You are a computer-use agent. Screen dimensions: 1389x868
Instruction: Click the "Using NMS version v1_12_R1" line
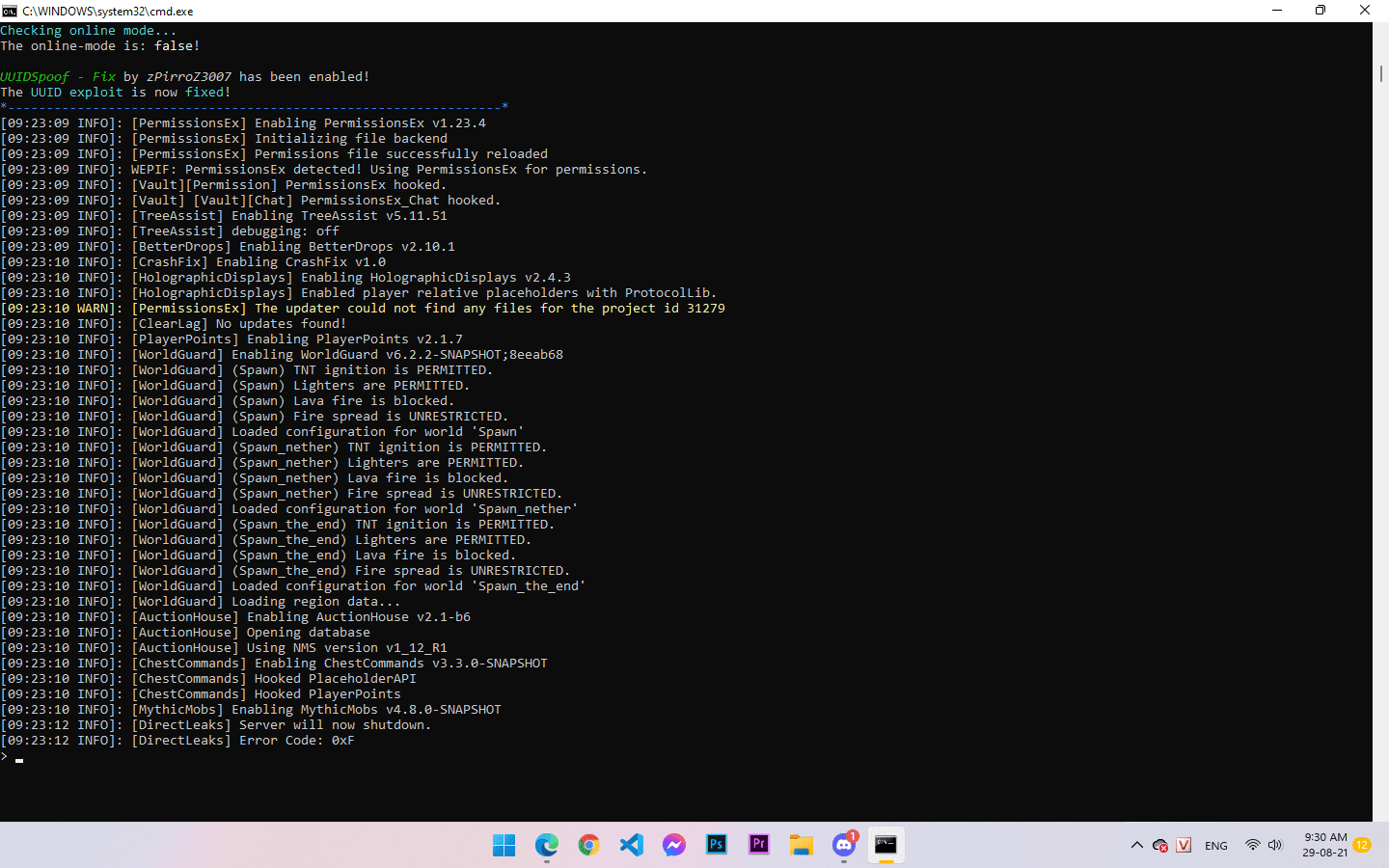224,648
